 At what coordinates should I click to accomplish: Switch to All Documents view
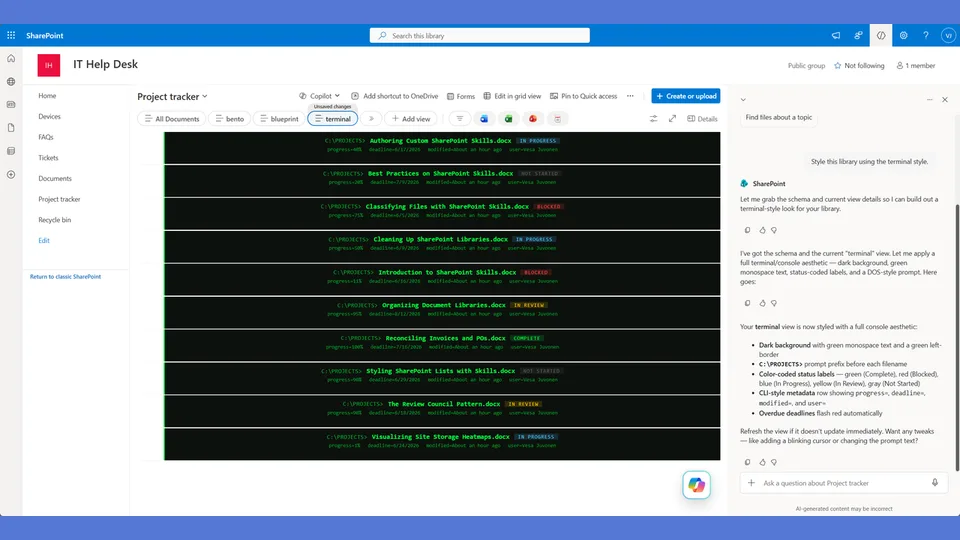pos(171,119)
